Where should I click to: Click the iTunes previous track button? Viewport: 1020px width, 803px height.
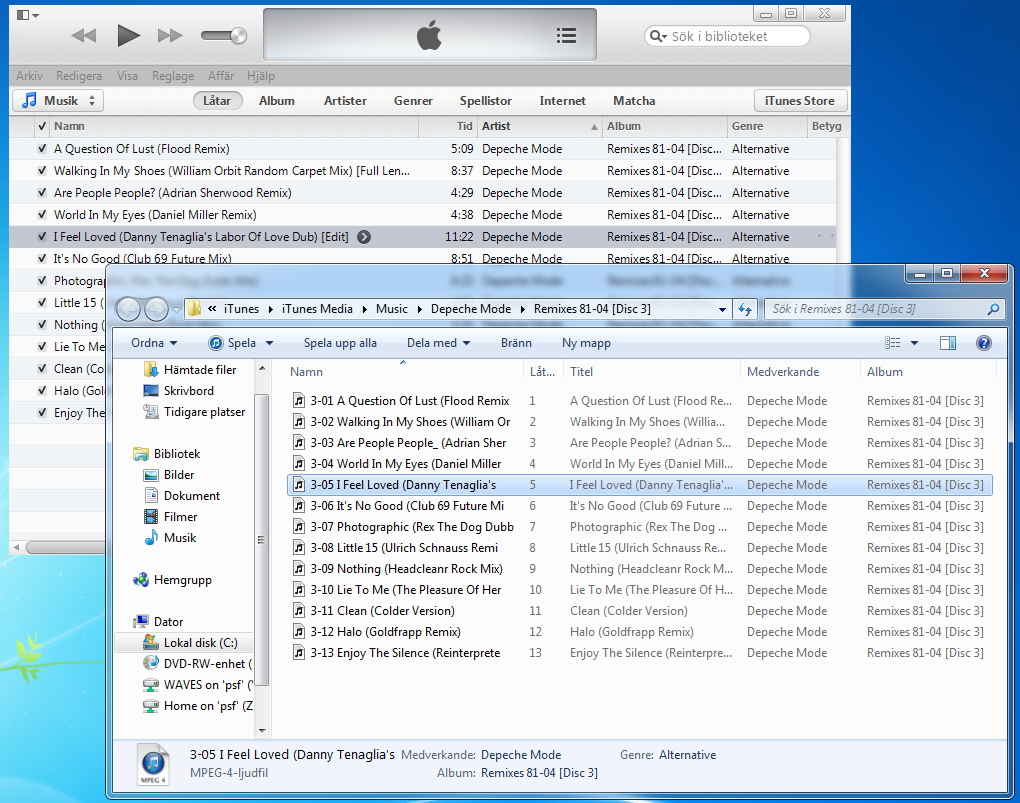click(83, 36)
